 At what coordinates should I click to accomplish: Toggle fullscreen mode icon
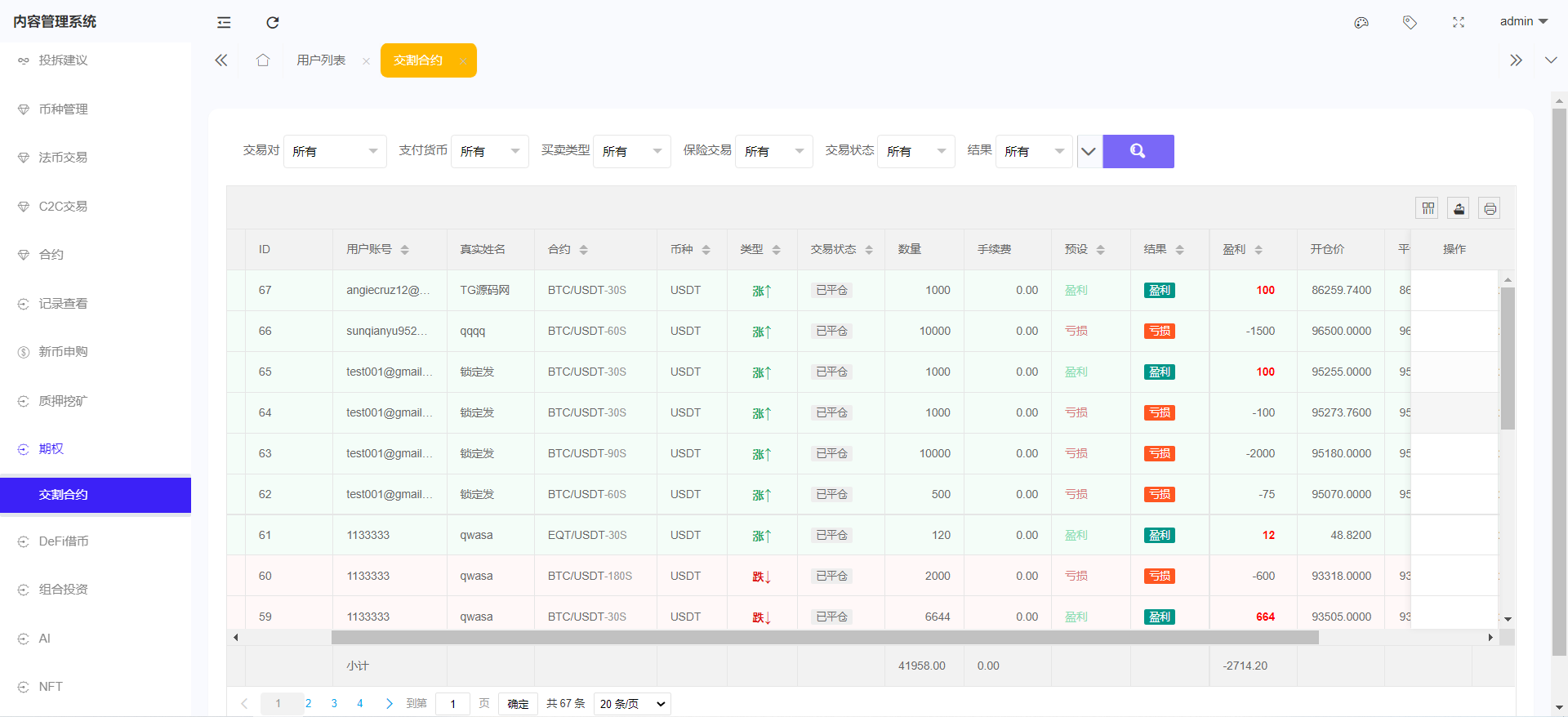point(1459,22)
